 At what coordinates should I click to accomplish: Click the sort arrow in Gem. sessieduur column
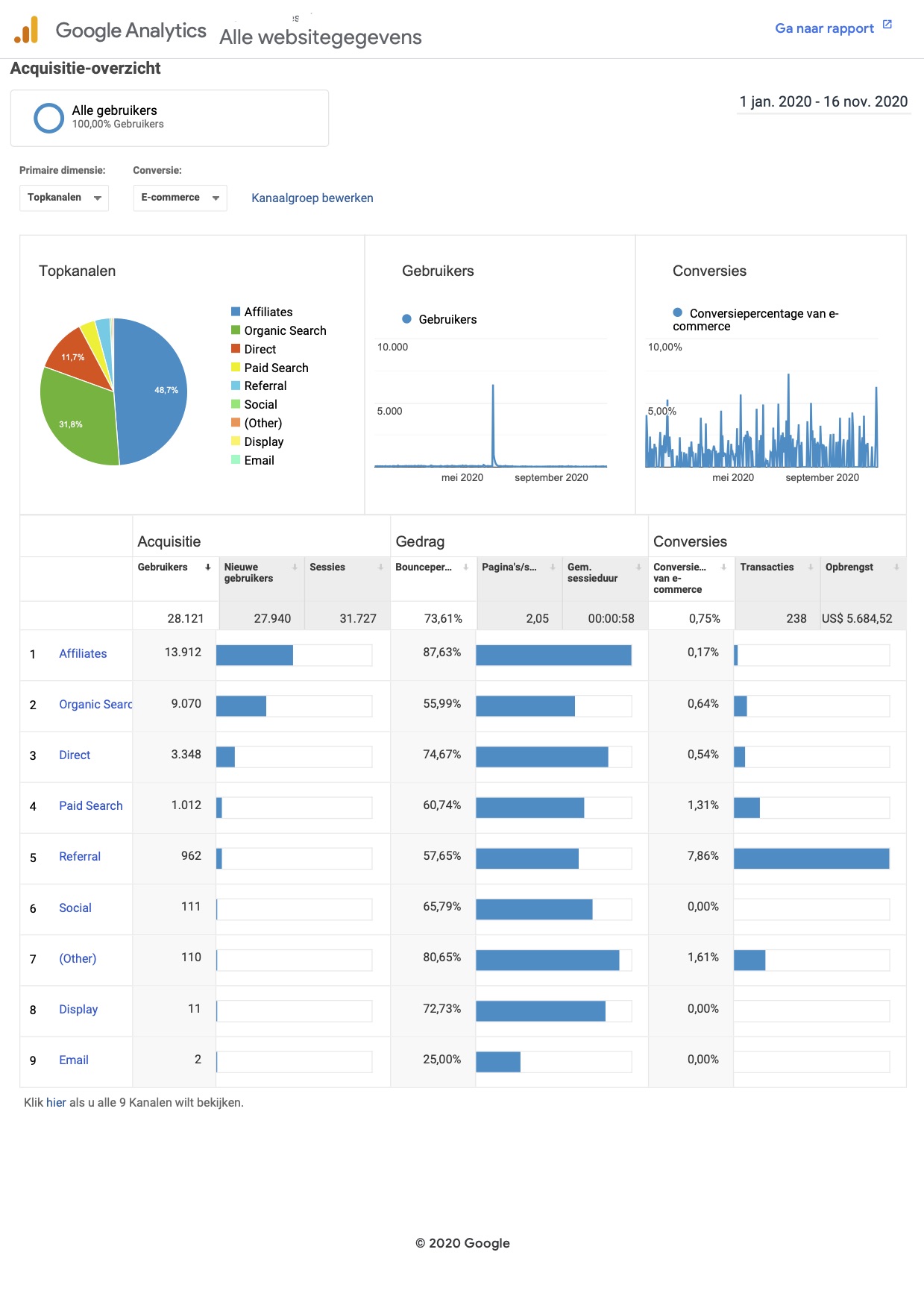coord(638,567)
